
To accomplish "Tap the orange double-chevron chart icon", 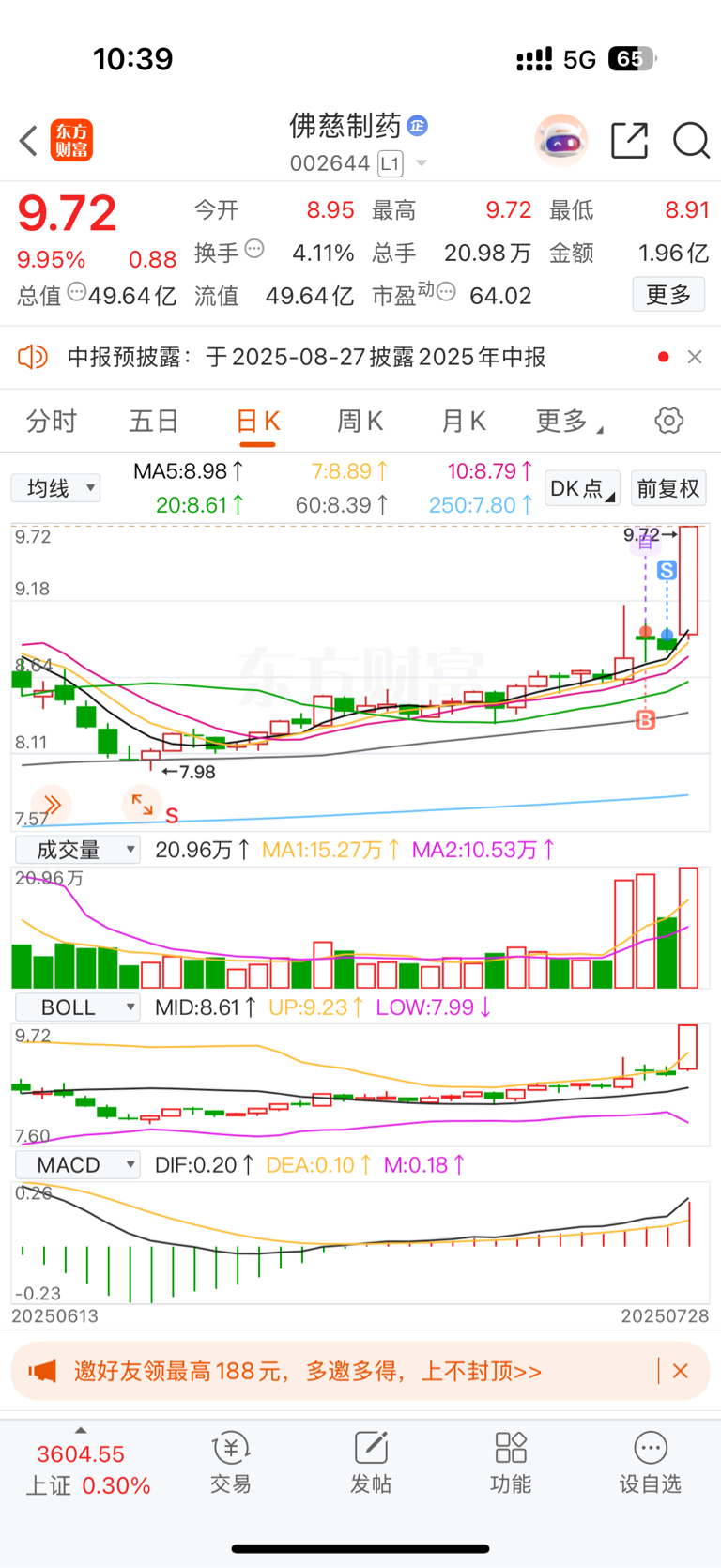I will pos(52,805).
